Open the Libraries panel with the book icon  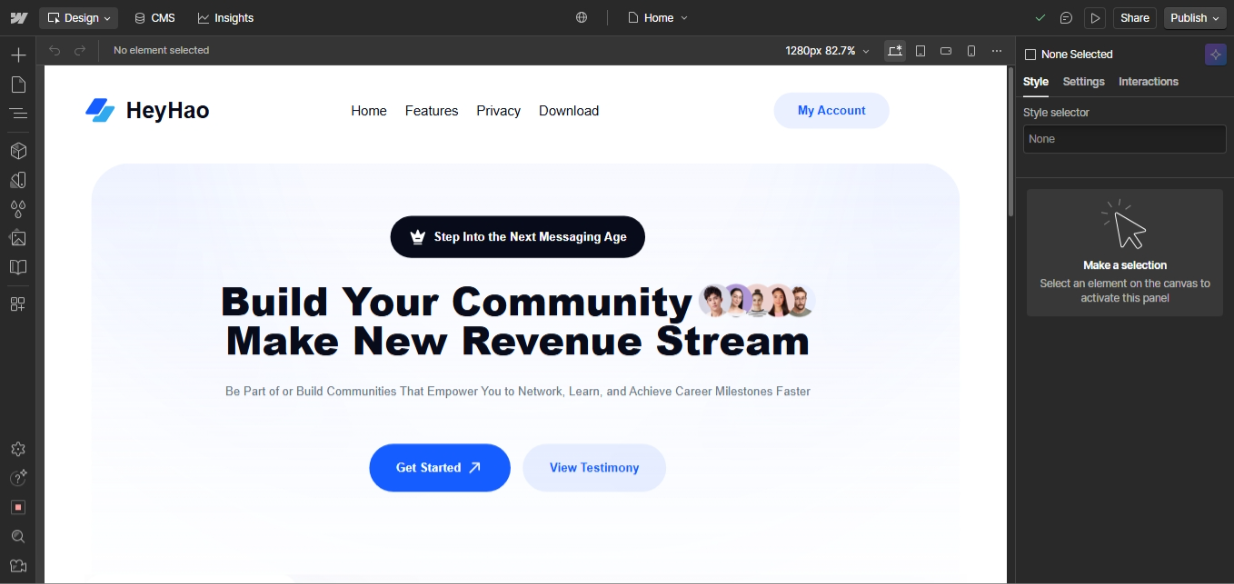click(x=18, y=267)
